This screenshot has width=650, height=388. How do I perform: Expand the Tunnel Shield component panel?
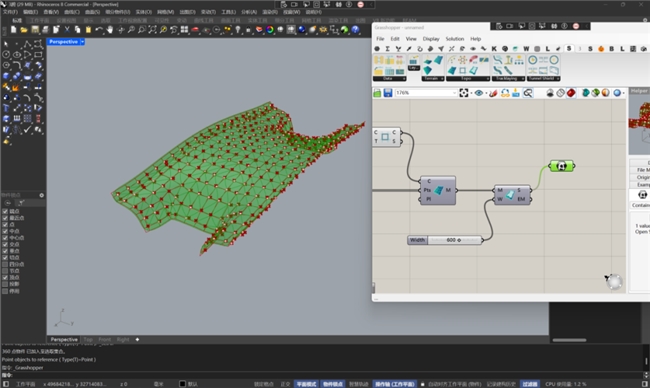pyautogui.click(x=543, y=78)
